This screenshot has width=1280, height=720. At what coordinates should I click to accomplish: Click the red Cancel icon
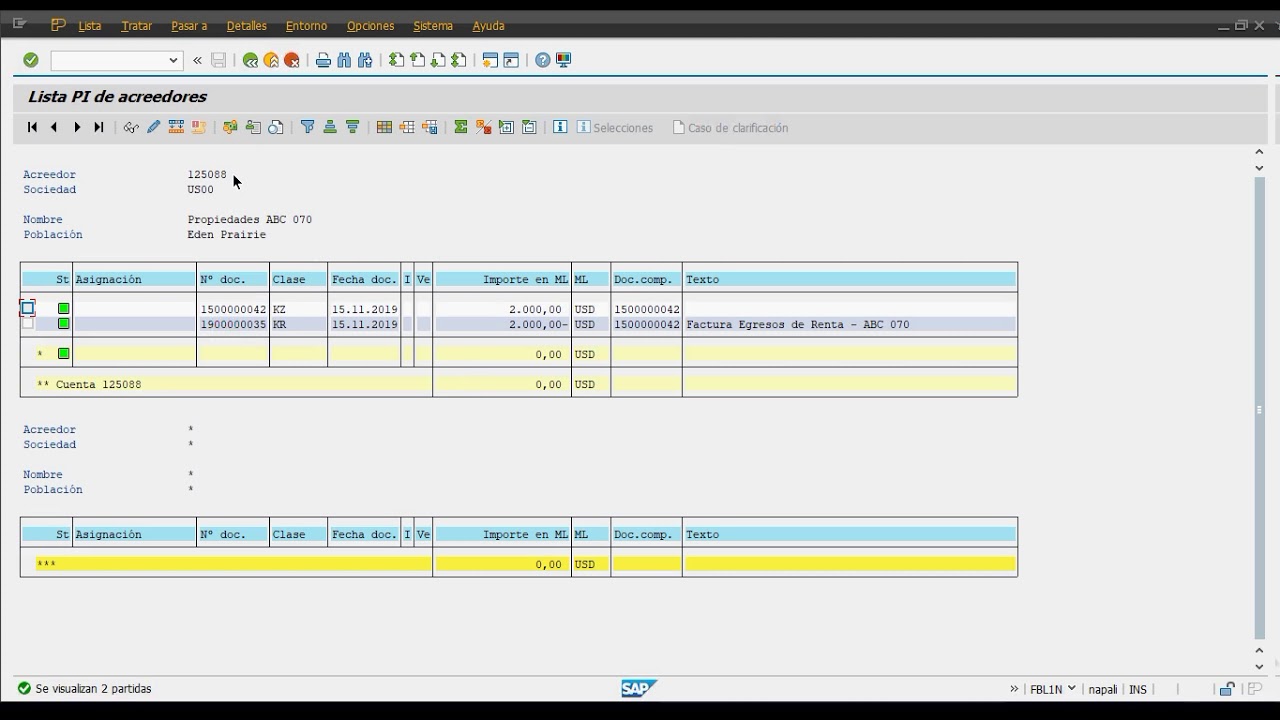[x=292, y=60]
